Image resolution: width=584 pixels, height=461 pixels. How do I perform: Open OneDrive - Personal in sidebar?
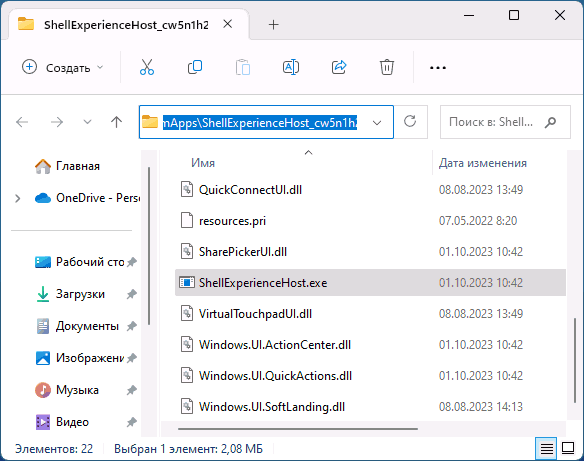point(88,198)
